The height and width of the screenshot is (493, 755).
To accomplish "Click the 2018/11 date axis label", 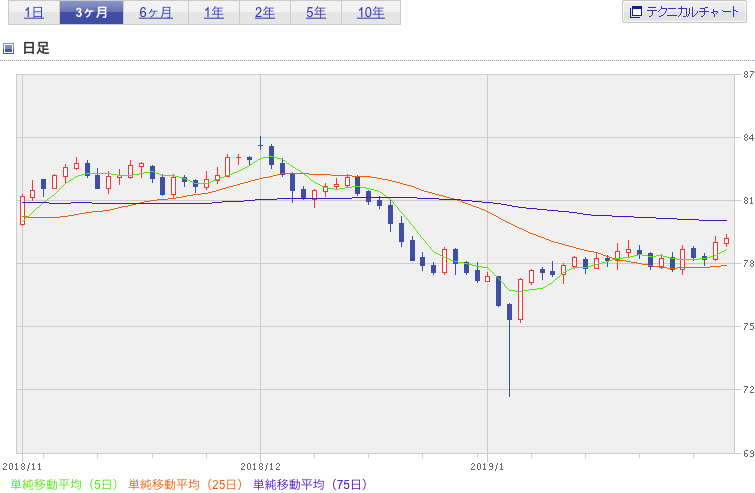I will pyautogui.click(x=22, y=467).
